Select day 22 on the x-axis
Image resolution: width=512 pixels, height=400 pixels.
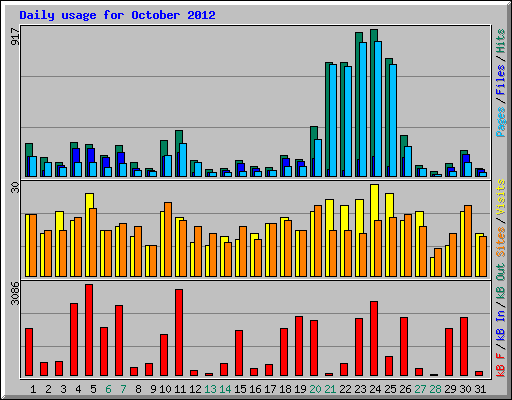(345, 389)
